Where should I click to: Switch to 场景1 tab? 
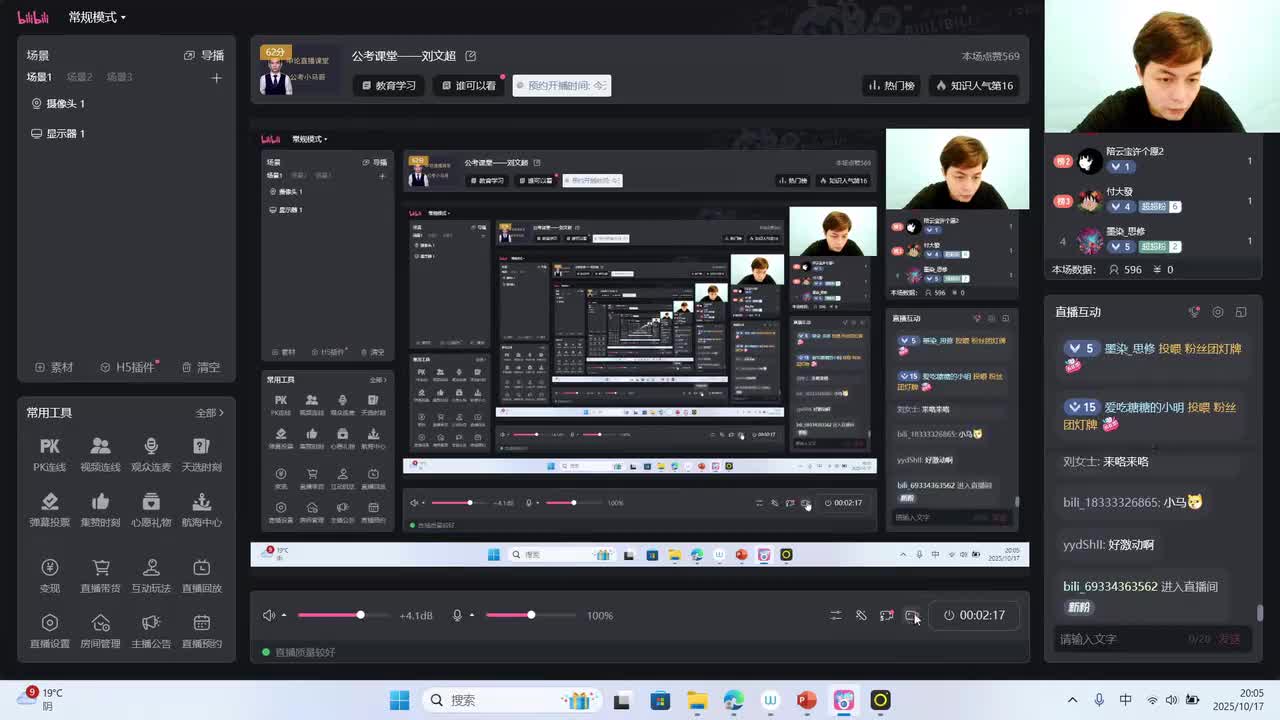pos(39,77)
